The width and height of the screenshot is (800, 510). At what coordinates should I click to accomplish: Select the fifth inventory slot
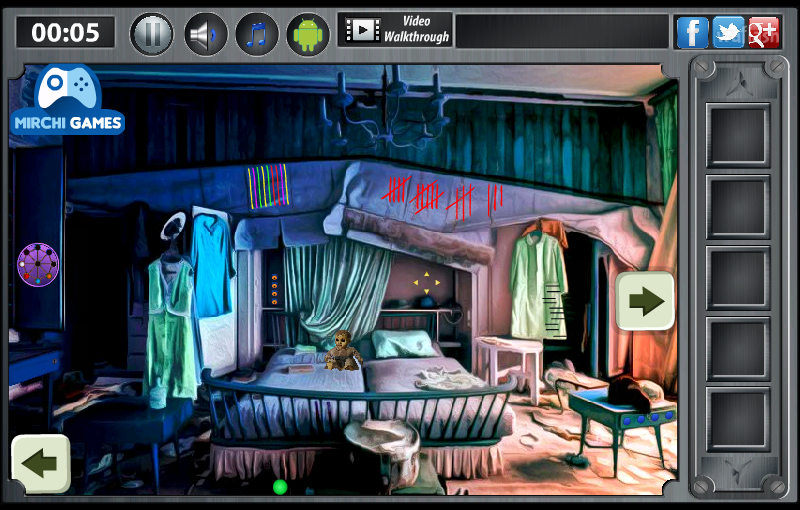[738, 419]
